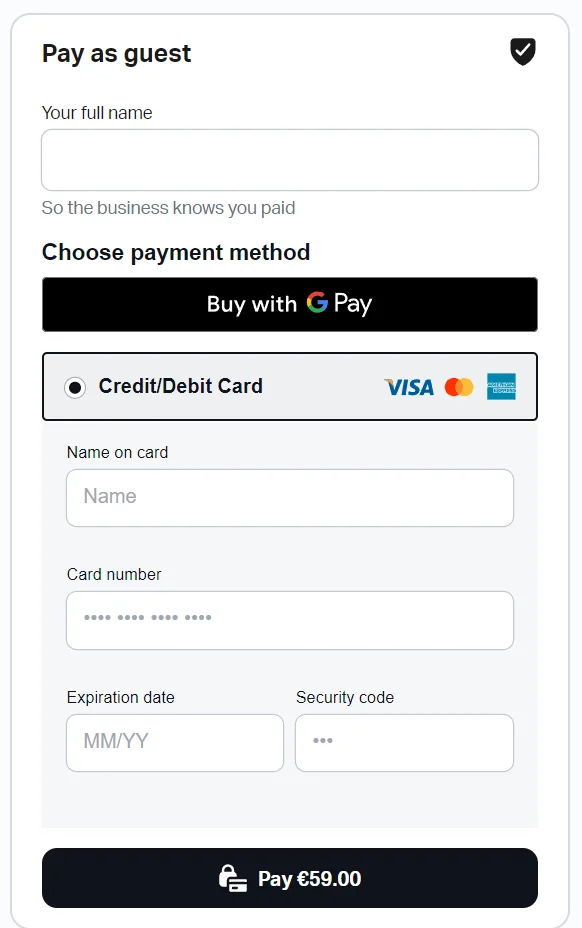Click the security shield checkmark icon
The image size is (582, 928).
[x=523, y=51]
